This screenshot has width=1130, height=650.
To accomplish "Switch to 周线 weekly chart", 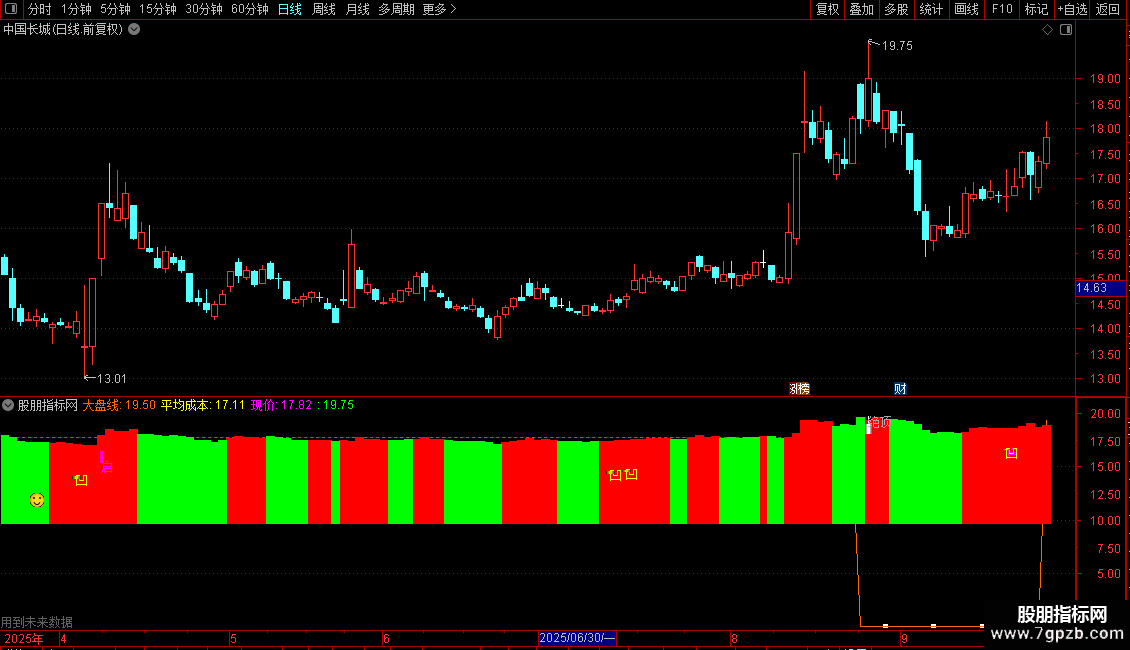I will click(324, 9).
